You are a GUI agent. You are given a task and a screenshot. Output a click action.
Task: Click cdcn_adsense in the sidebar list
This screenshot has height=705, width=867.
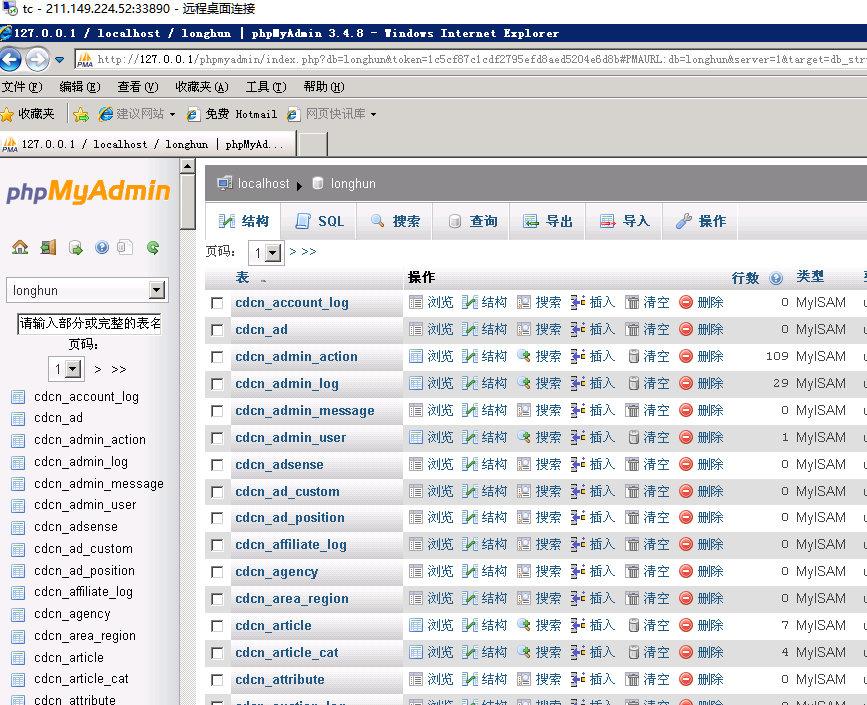[x=76, y=527]
